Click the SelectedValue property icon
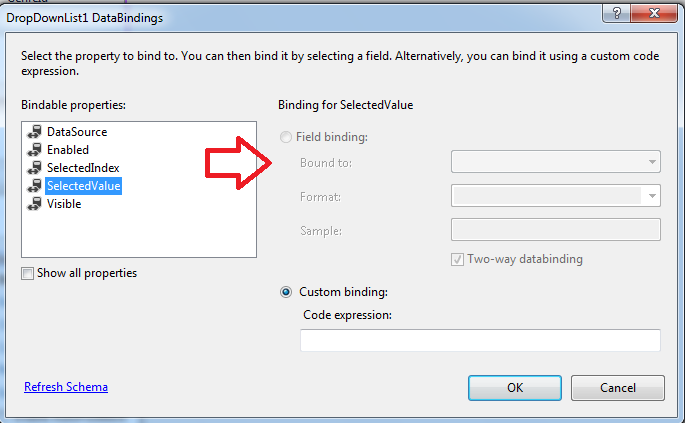Image resolution: width=685 pixels, height=423 pixels. click(x=36, y=186)
